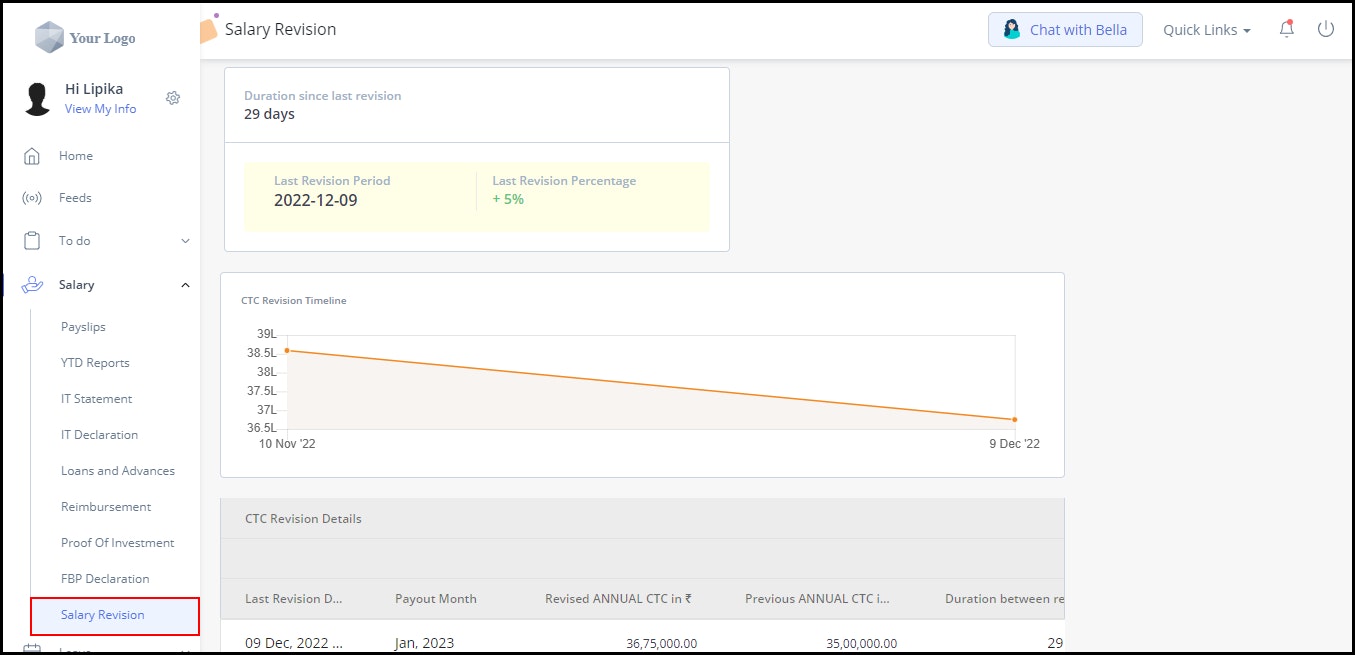
Task: Select the Salary Revision menu item
Action: point(103,615)
